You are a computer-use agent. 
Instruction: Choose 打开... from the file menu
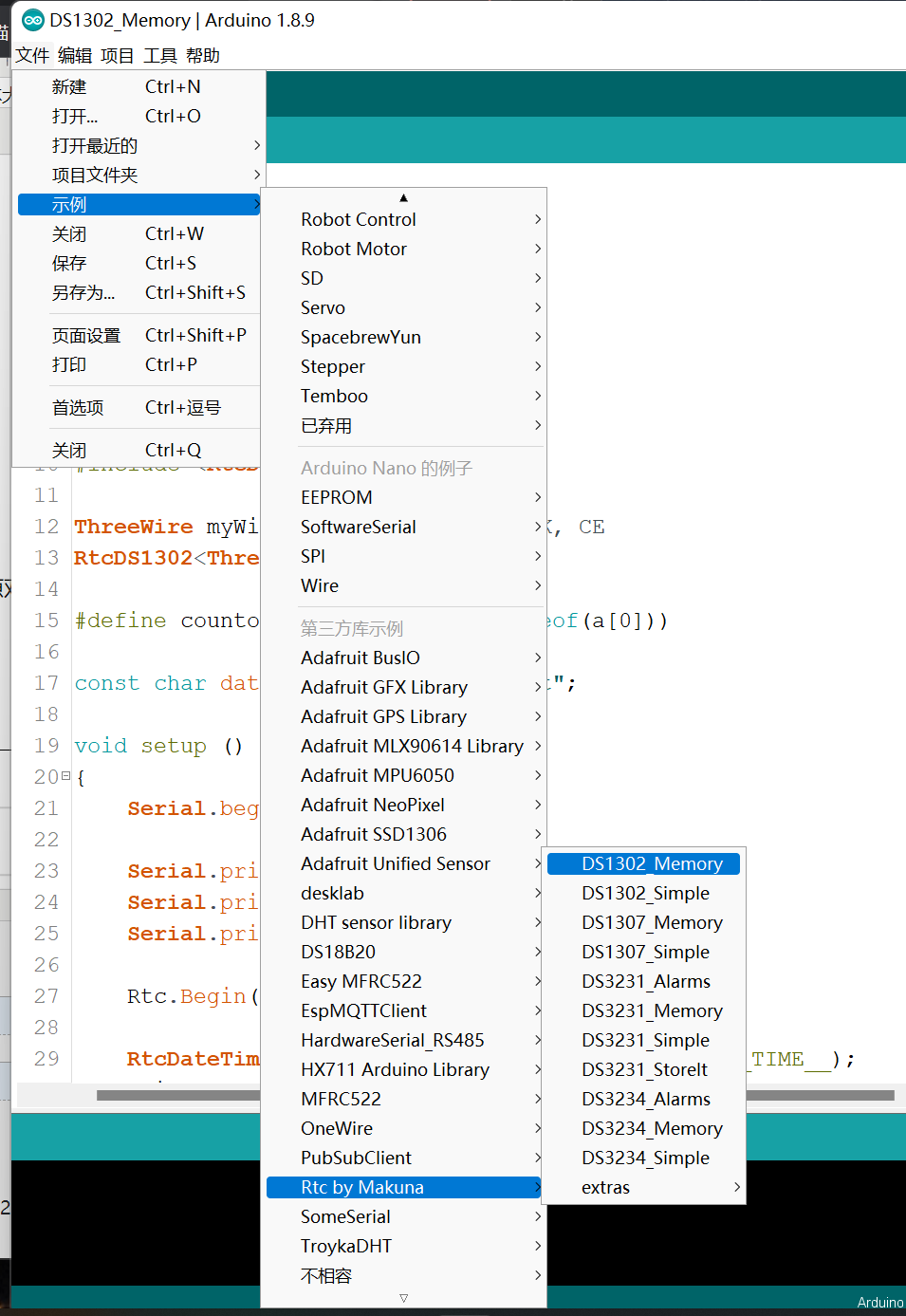pyautogui.click(x=139, y=116)
